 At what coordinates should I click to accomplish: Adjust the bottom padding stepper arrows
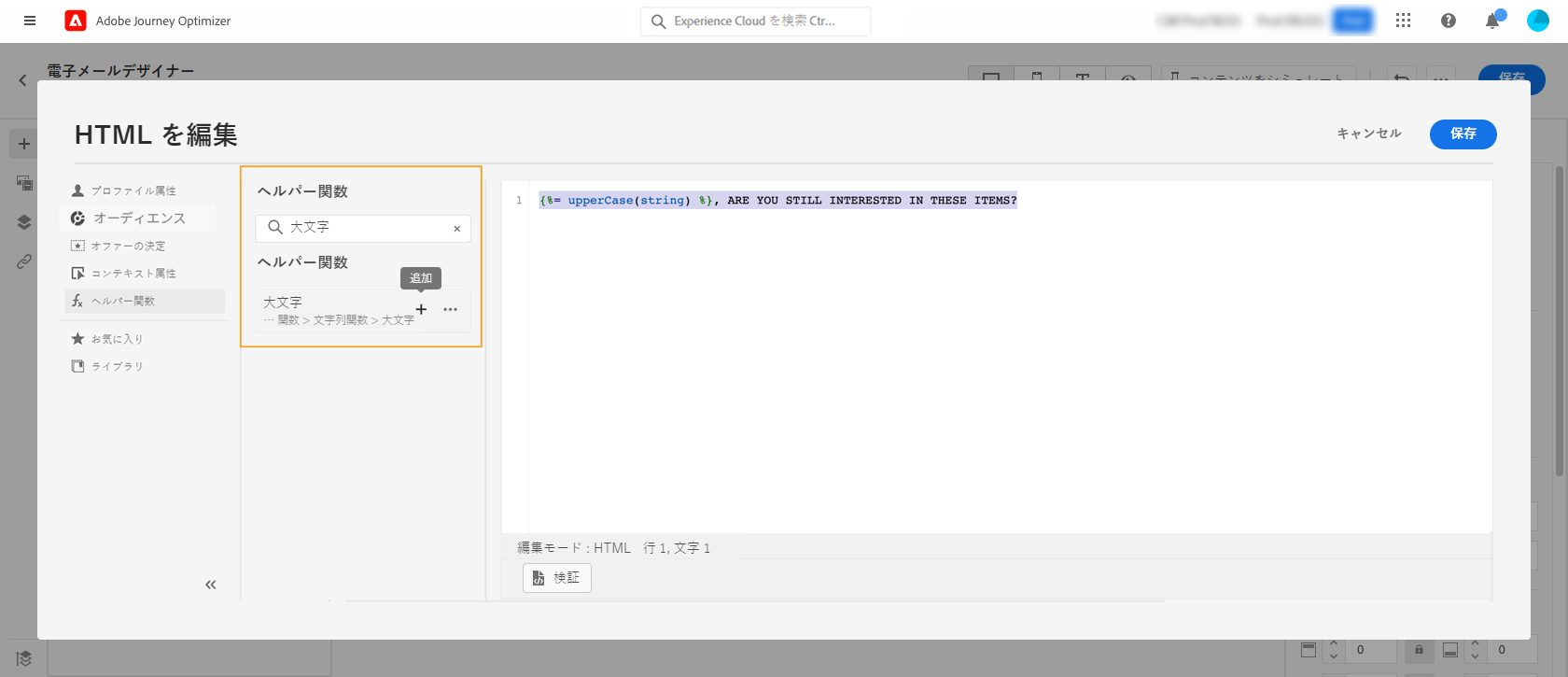tap(1475, 650)
